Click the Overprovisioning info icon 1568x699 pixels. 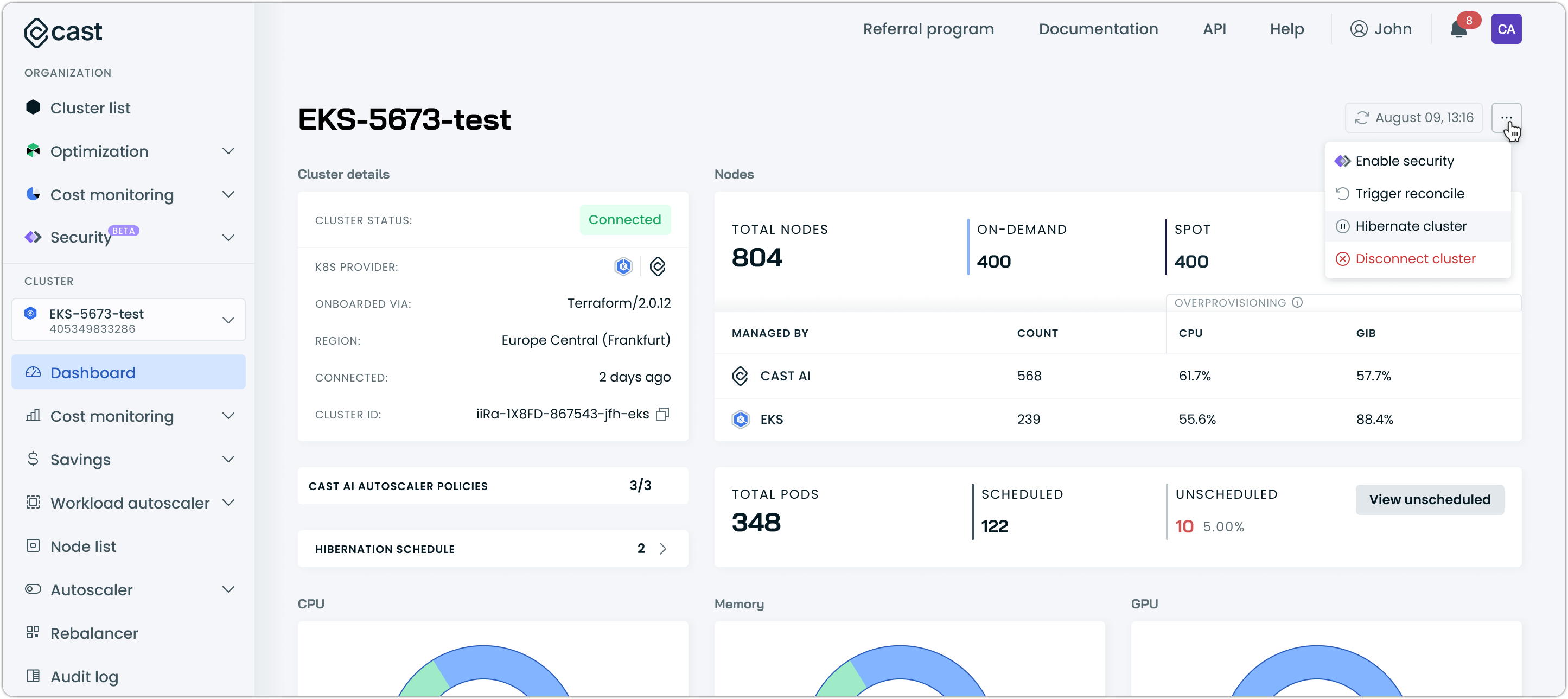click(1297, 303)
